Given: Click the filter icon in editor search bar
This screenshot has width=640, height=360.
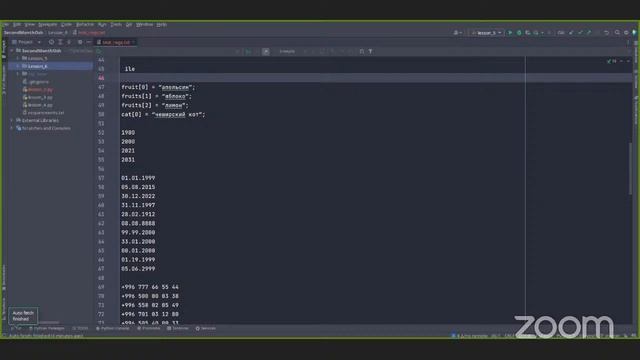Looking at the screenshot, I should click(371, 51).
